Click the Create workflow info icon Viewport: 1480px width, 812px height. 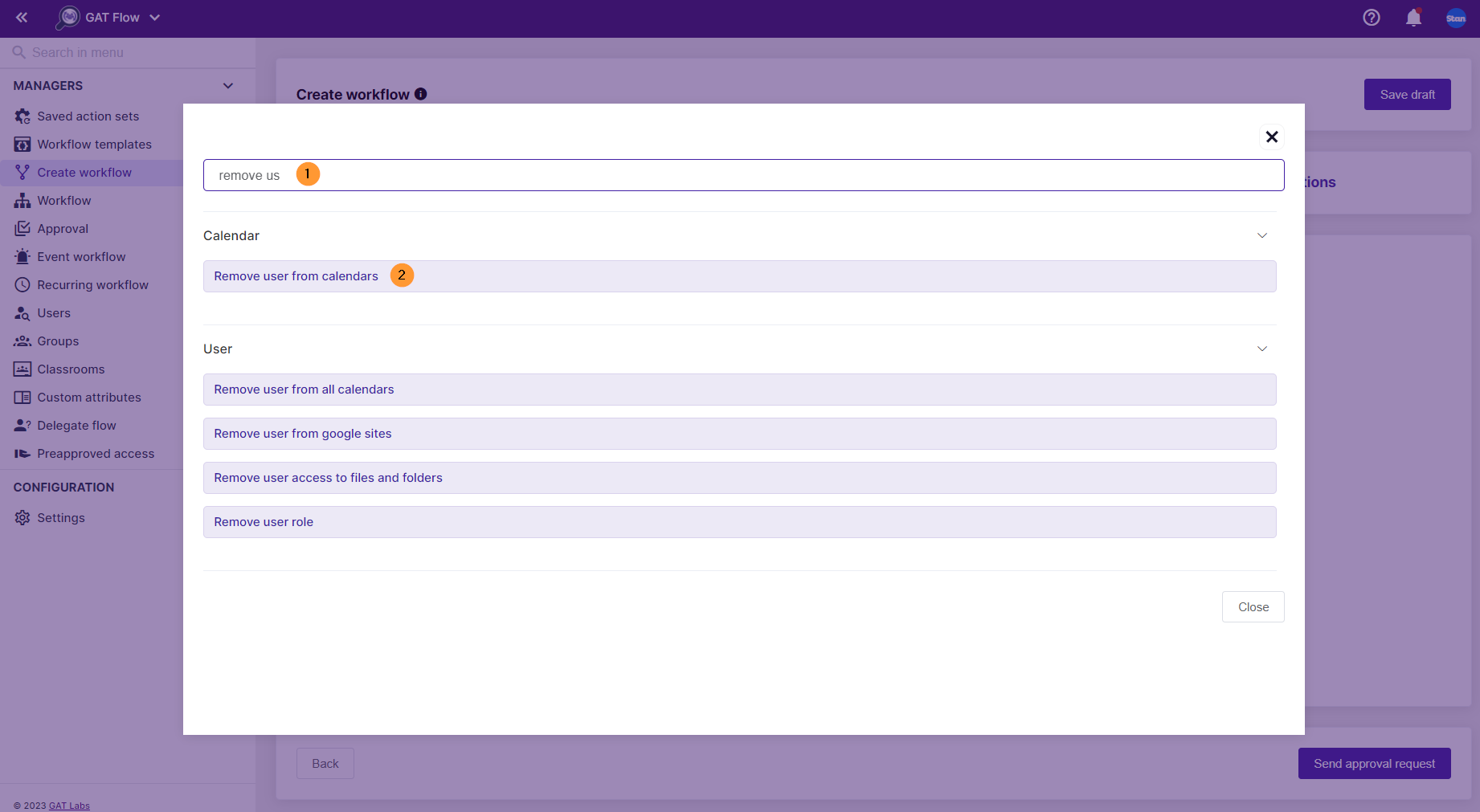point(420,94)
